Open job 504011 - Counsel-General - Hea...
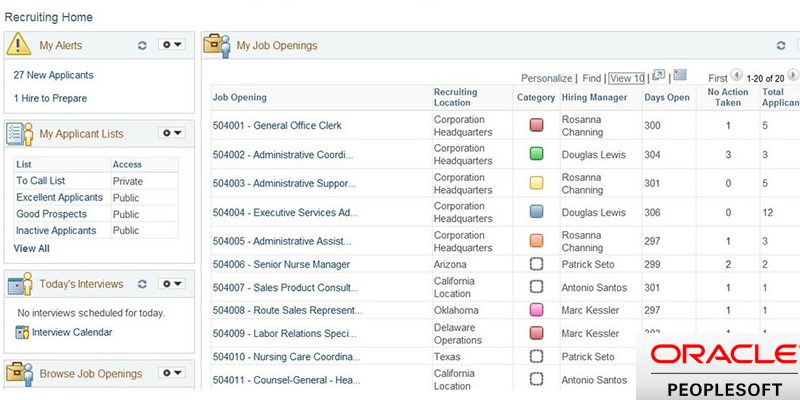800x400 pixels. click(x=286, y=380)
